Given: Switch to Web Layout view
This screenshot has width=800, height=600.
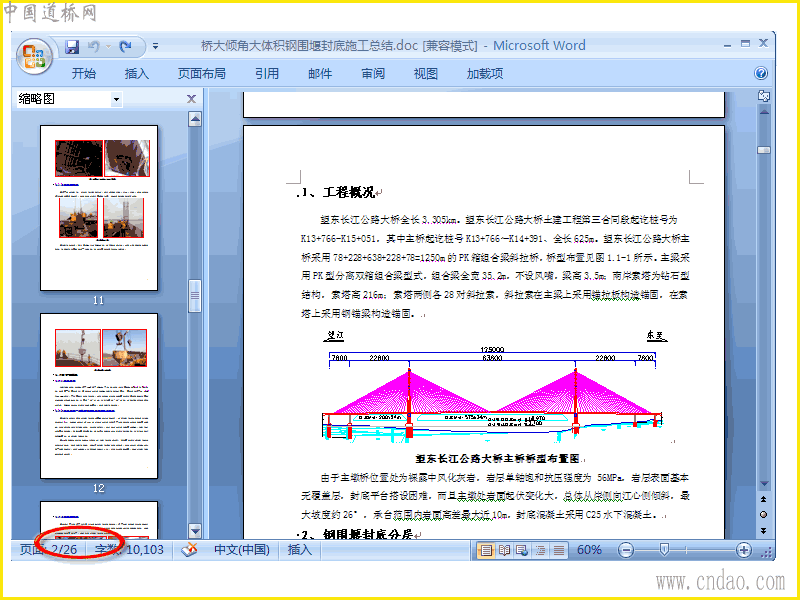Looking at the screenshot, I should (522, 550).
